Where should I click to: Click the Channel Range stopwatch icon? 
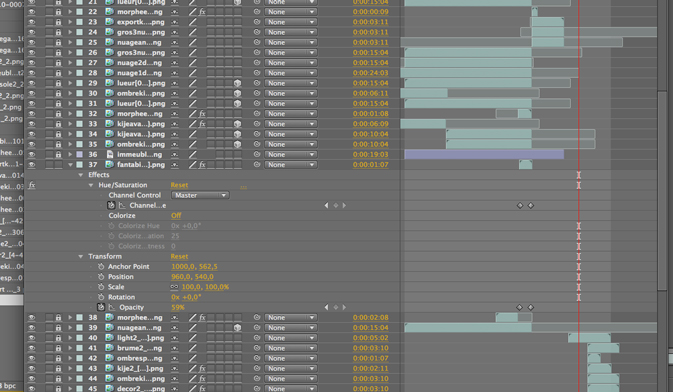pyautogui.click(x=111, y=205)
